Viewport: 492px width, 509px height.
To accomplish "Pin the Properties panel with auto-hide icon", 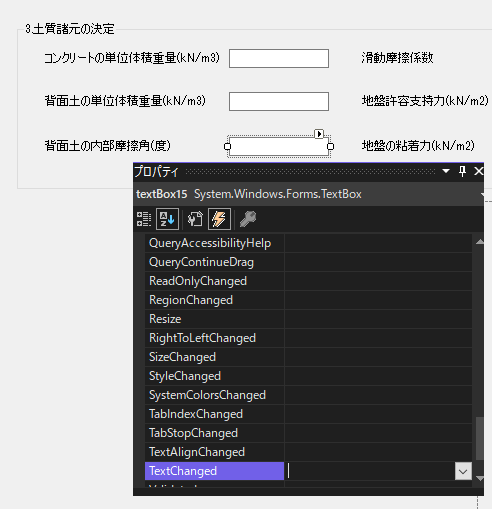I will [462, 171].
